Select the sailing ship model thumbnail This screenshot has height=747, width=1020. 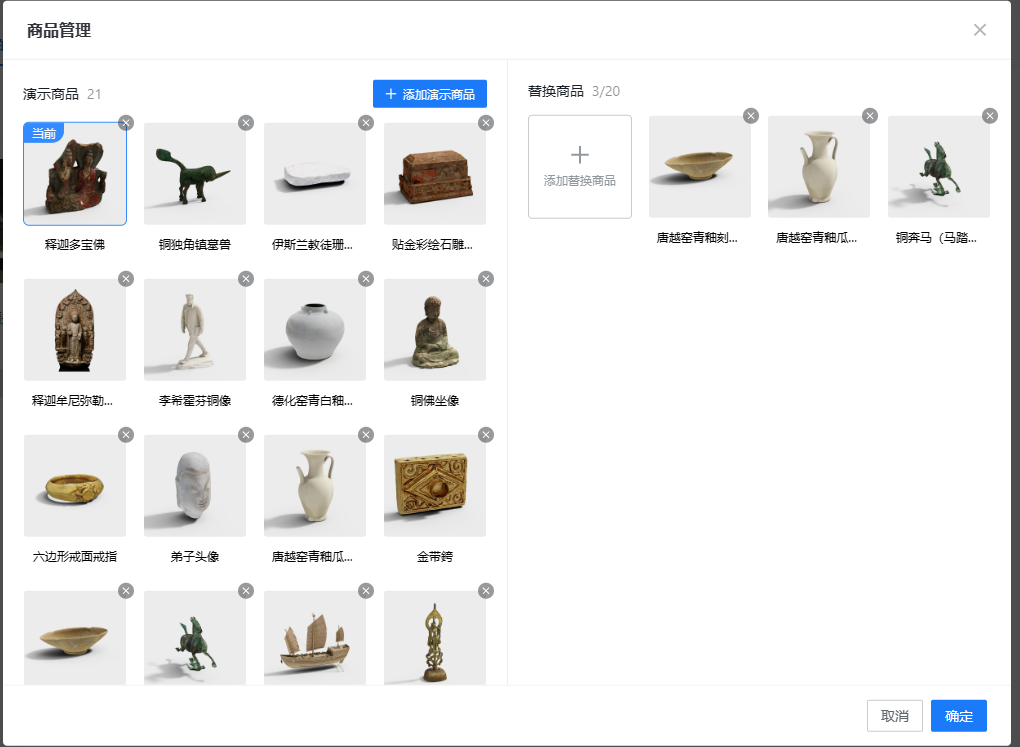(315, 638)
